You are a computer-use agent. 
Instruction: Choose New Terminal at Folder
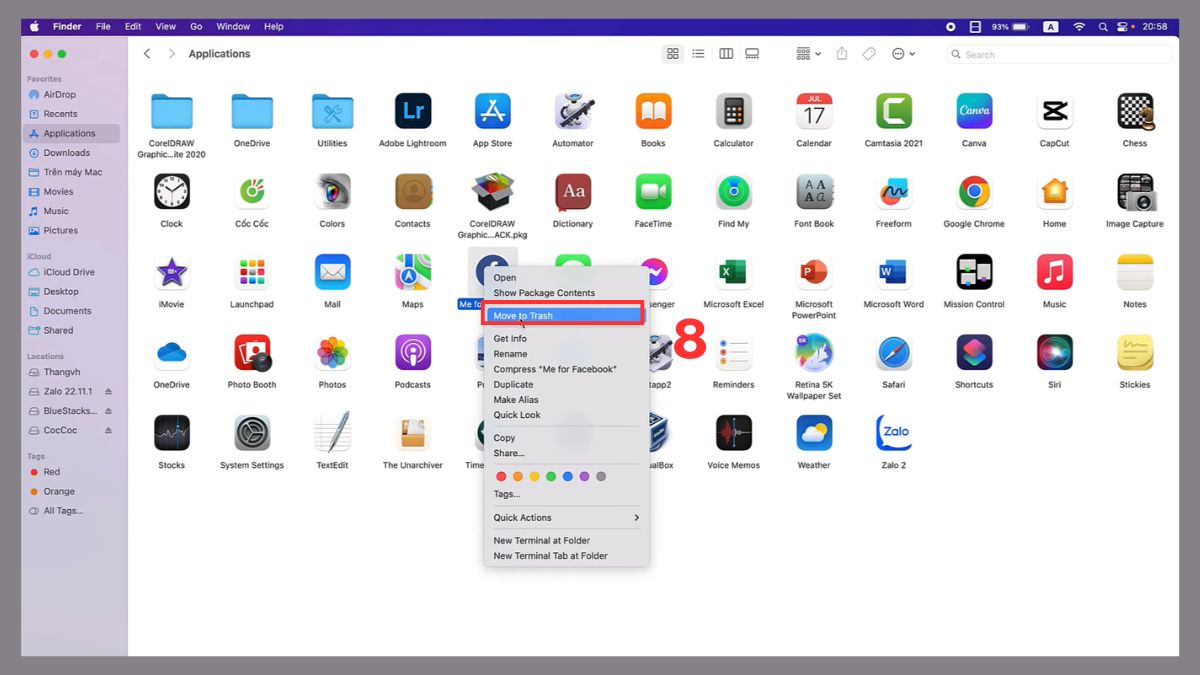(x=566, y=540)
